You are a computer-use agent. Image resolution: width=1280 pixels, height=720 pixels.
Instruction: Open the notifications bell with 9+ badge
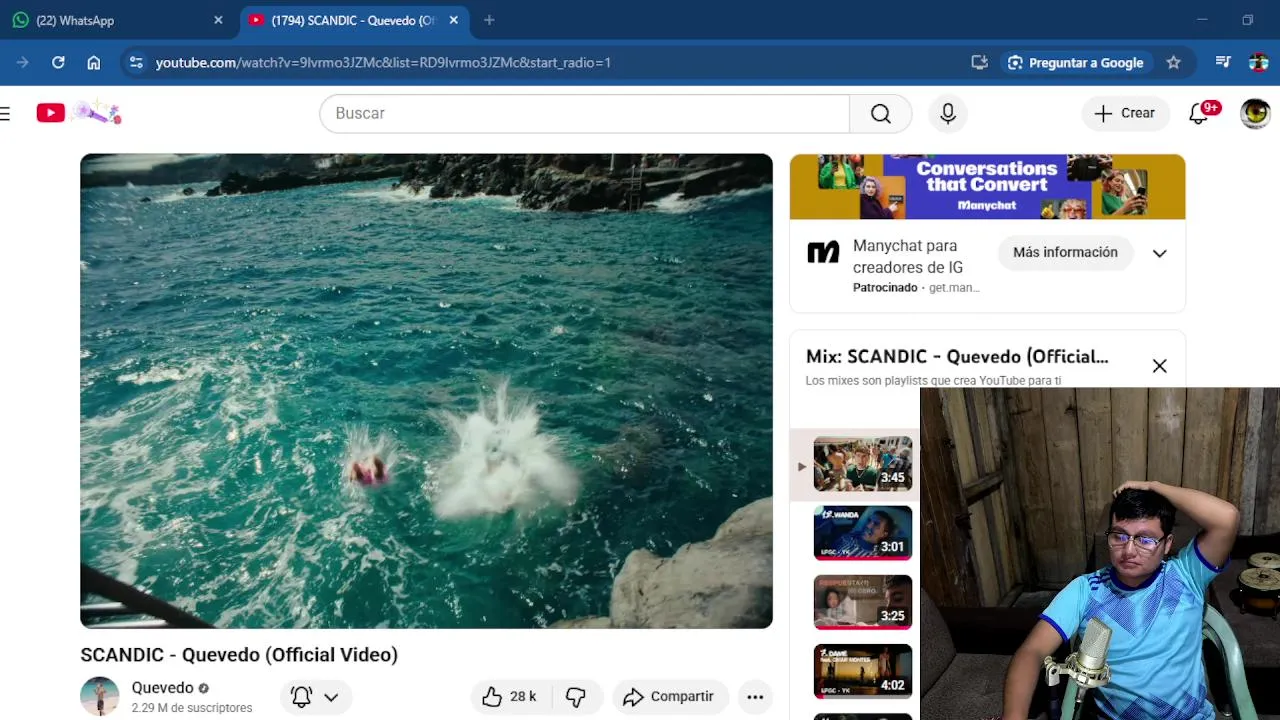click(x=1199, y=113)
